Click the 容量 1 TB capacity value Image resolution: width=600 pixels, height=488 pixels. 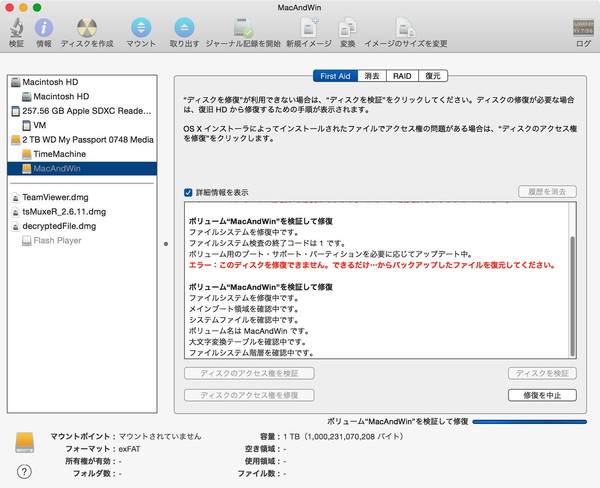343,436
